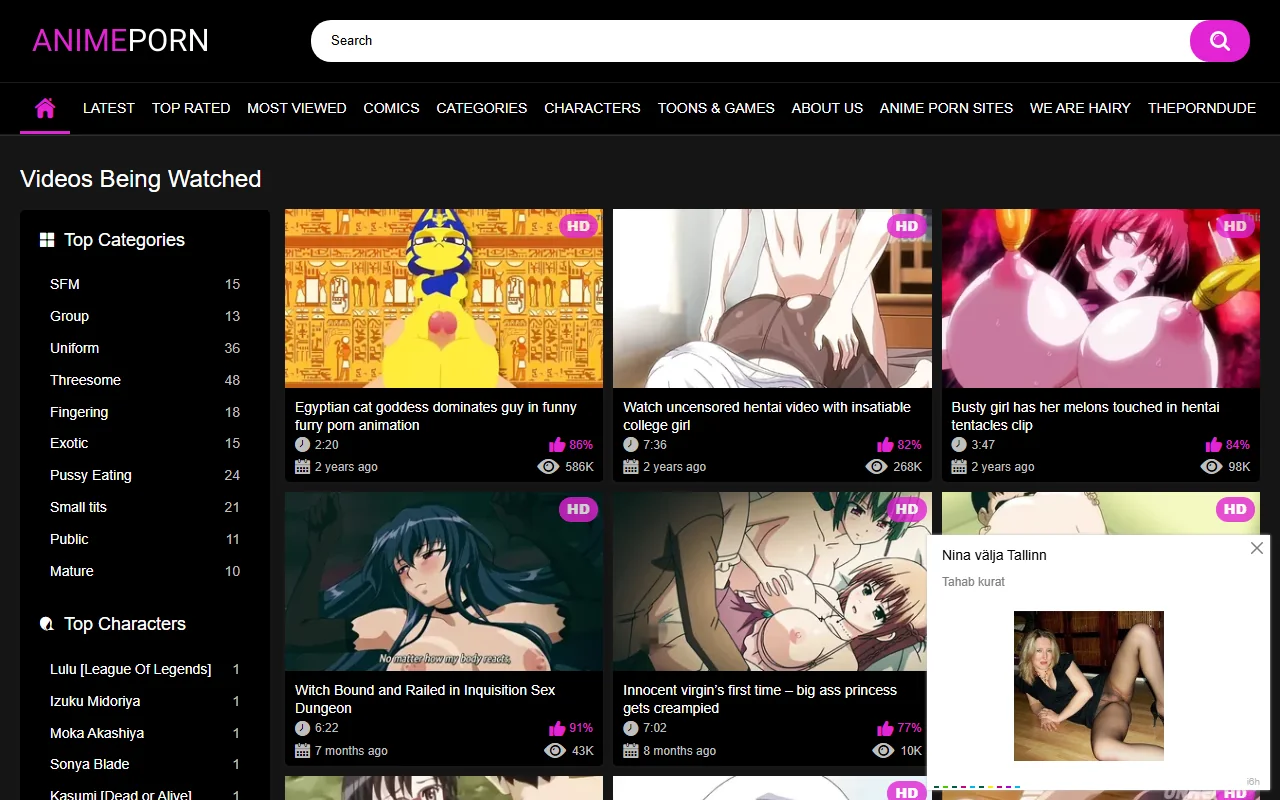
Task: Select the home icon in the navigation bar
Action: click(44, 107)
